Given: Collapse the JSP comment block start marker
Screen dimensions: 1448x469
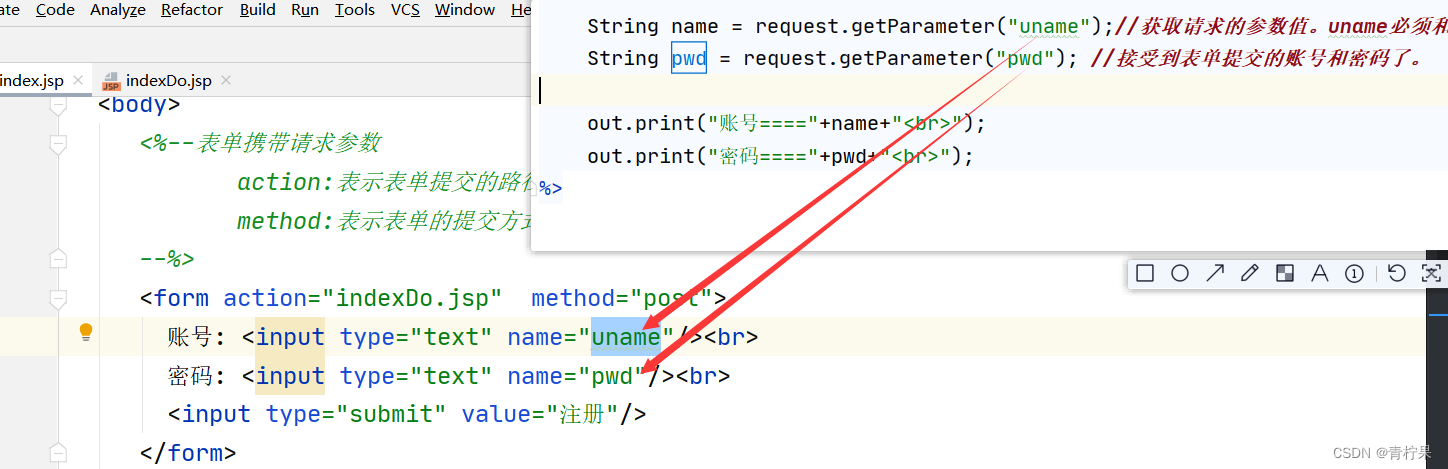Looking at the screenshot, I should pos(58,144).
